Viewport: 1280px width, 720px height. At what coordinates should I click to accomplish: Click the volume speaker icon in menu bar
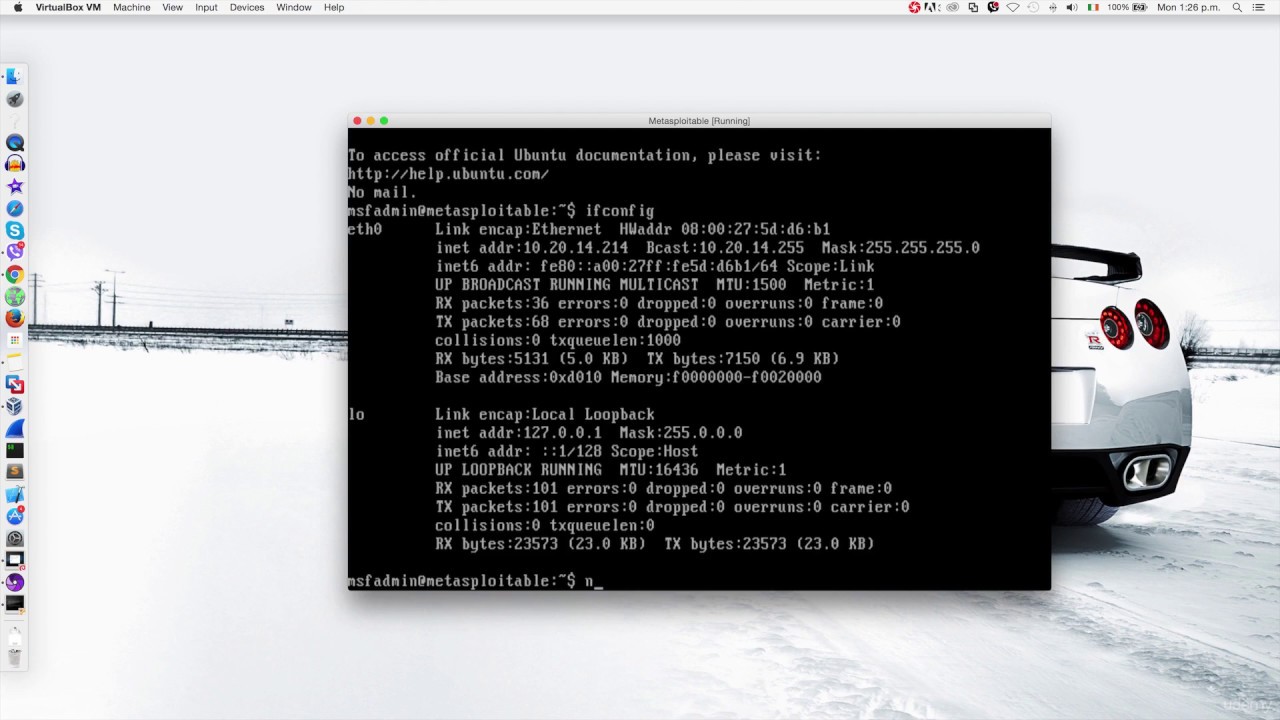(x=1070, y=7)
